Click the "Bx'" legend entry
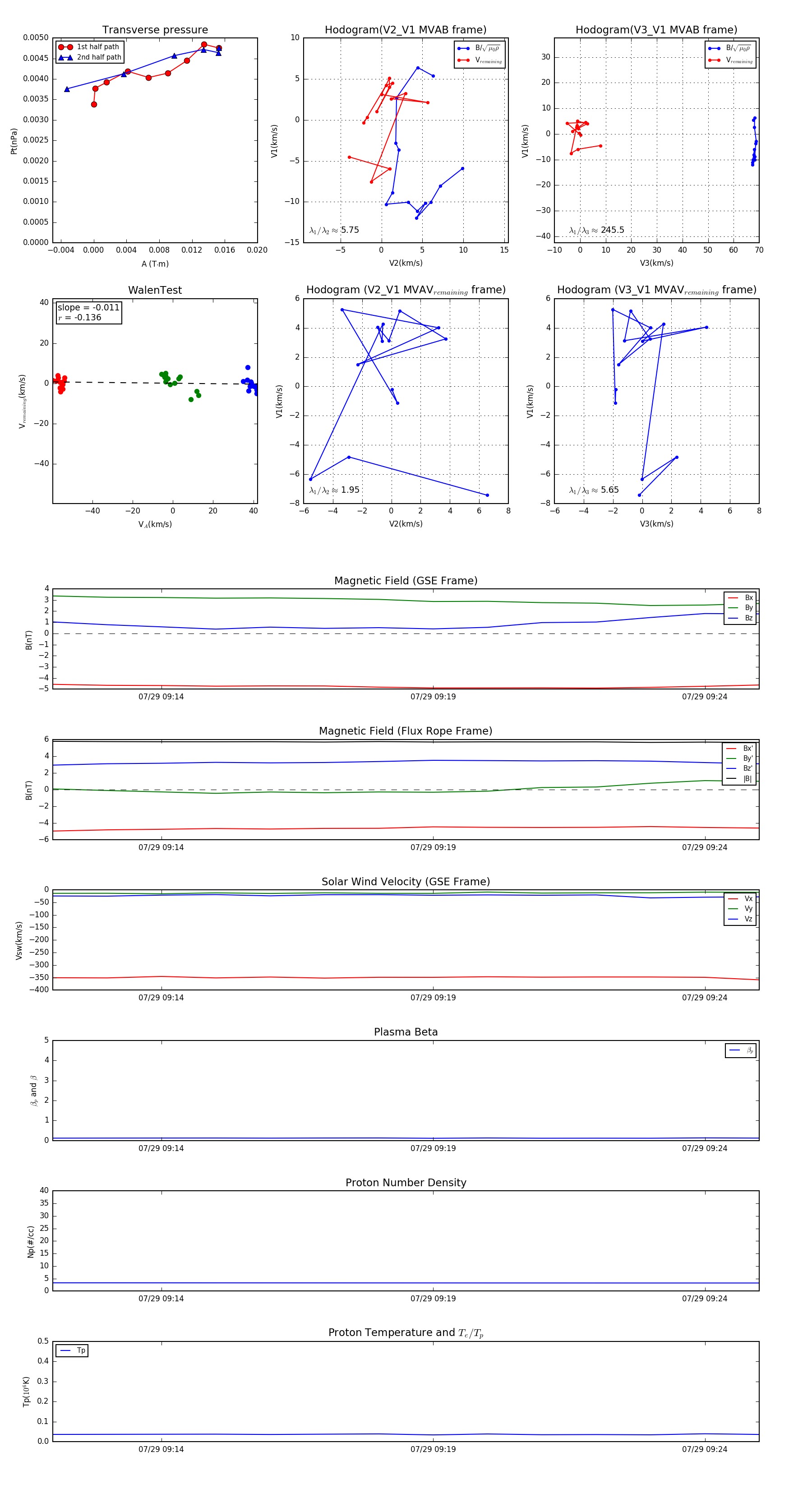 click(739, 748)
